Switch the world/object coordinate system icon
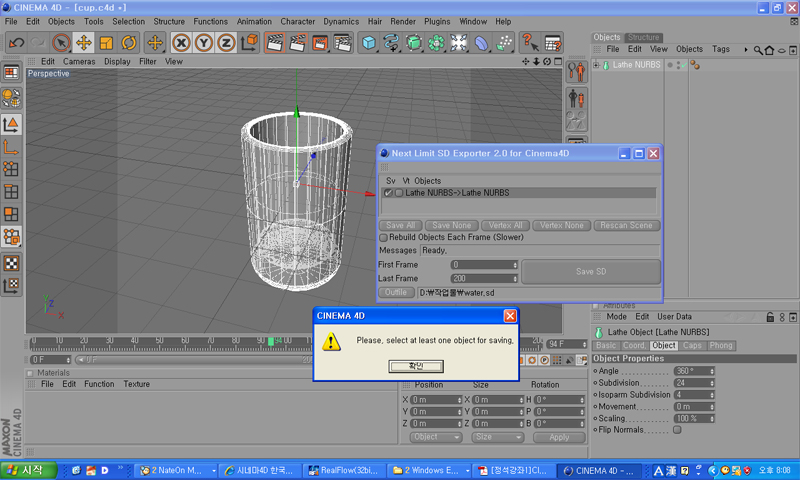800x480 pixels. point(249,43)
